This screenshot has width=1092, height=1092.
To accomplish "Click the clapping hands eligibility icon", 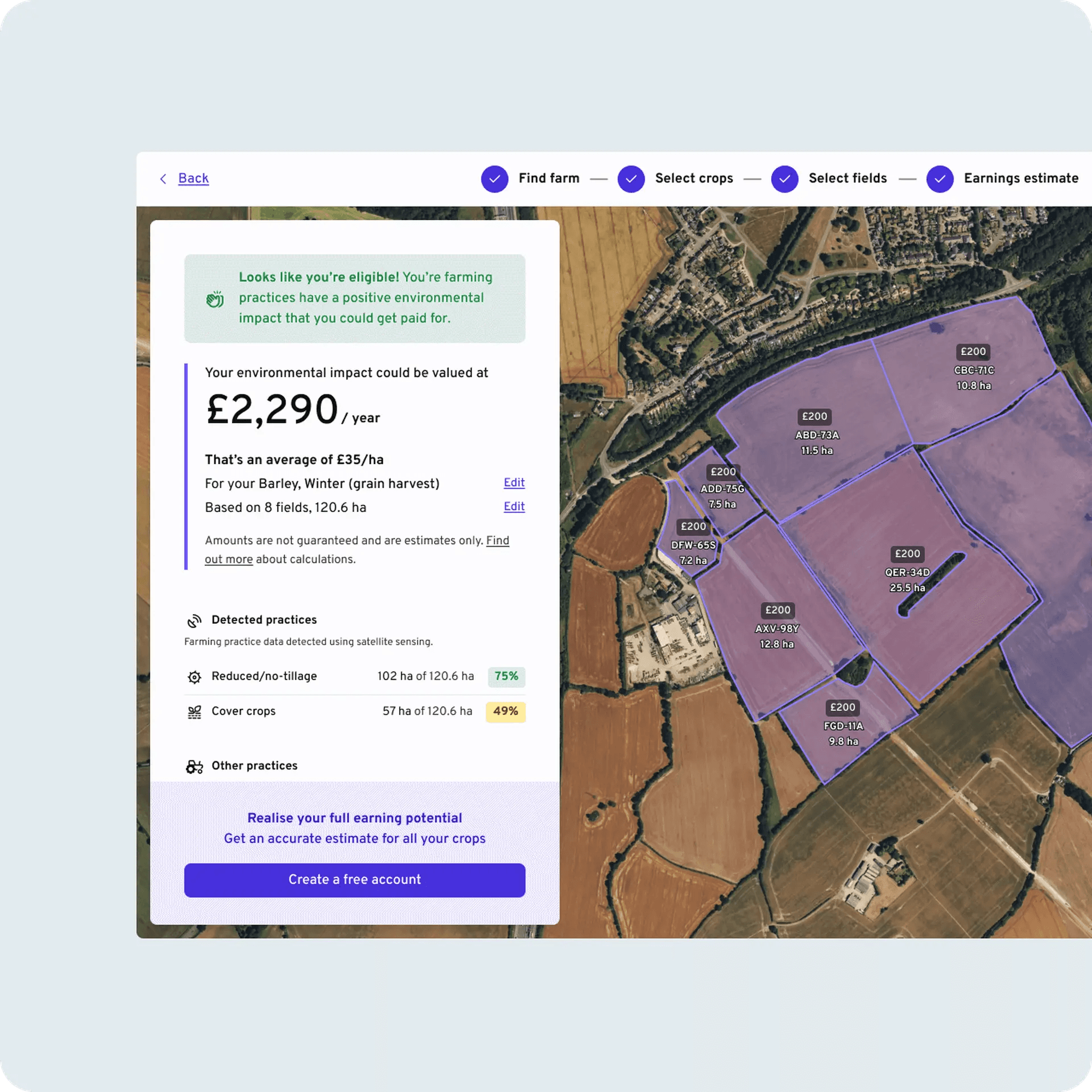I will [x=215, y=299].
